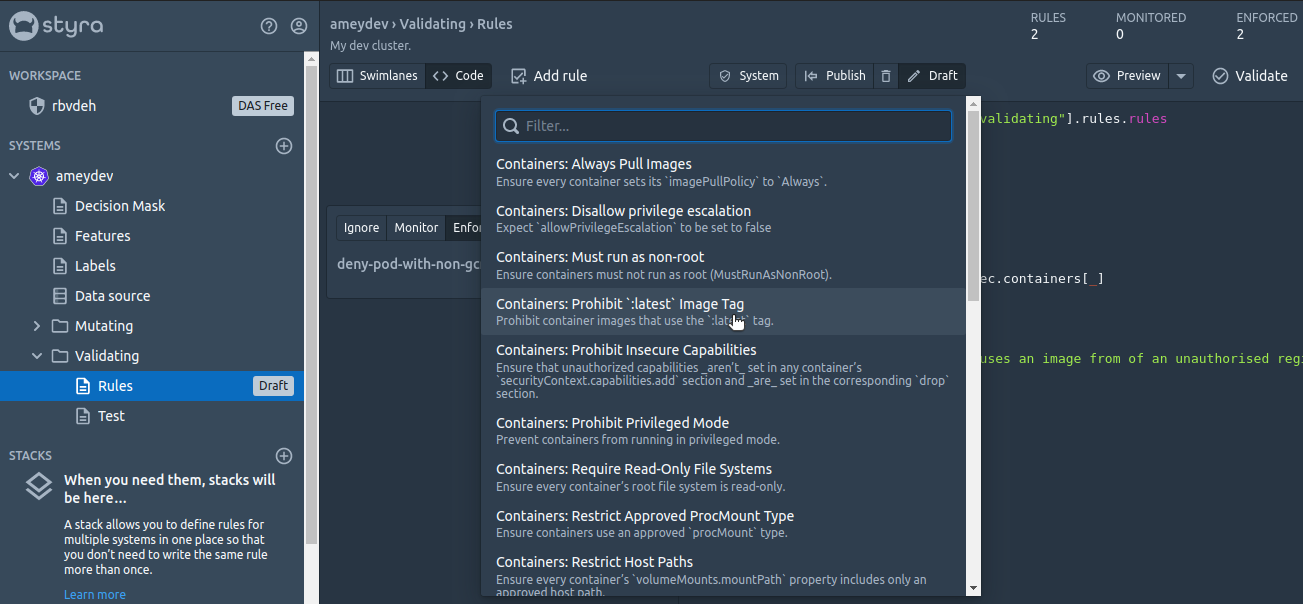Set rule to Monitor mode
The width and height of the screenshot is (1303, 604).
[x=416, y=228]
